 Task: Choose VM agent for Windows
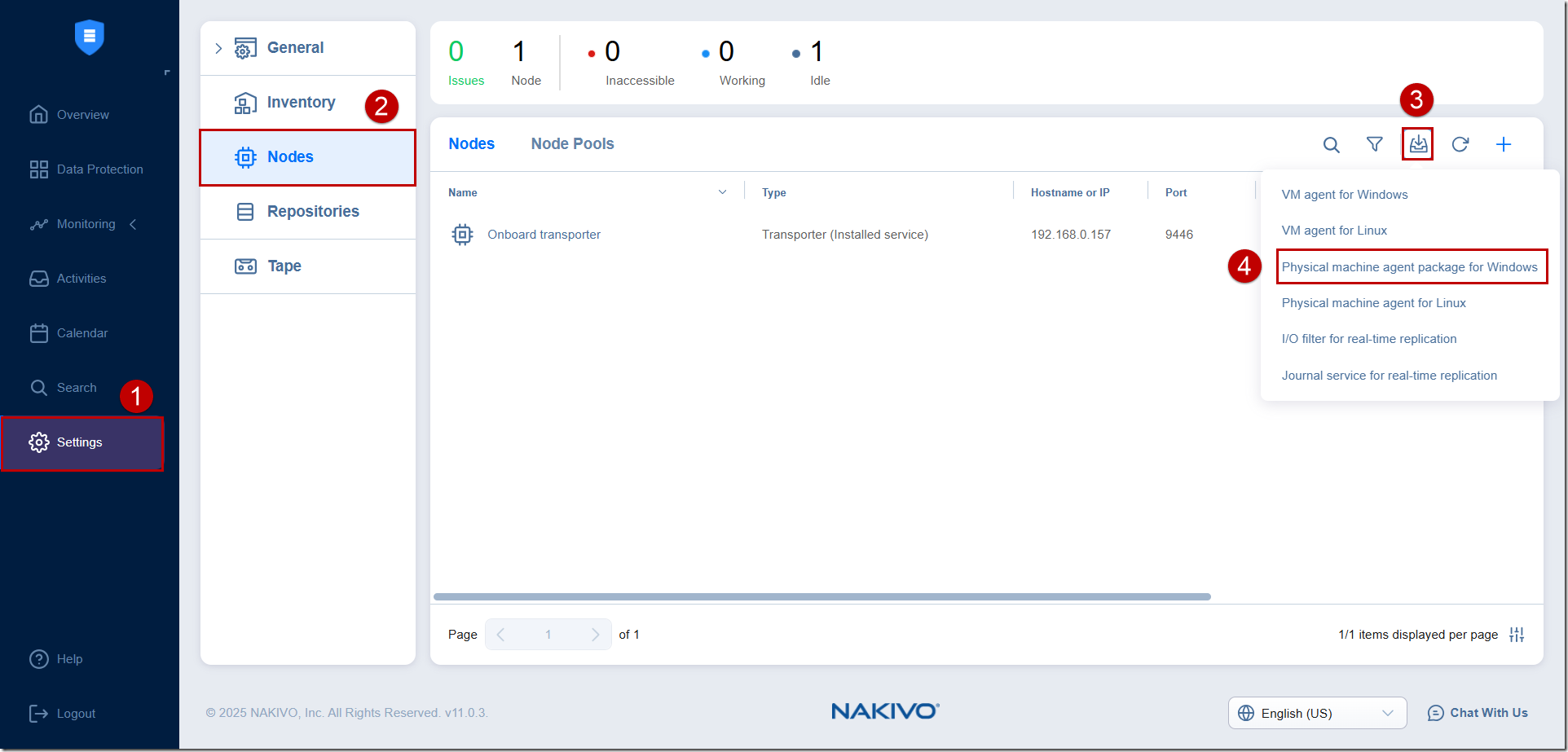click(1345, 195)
